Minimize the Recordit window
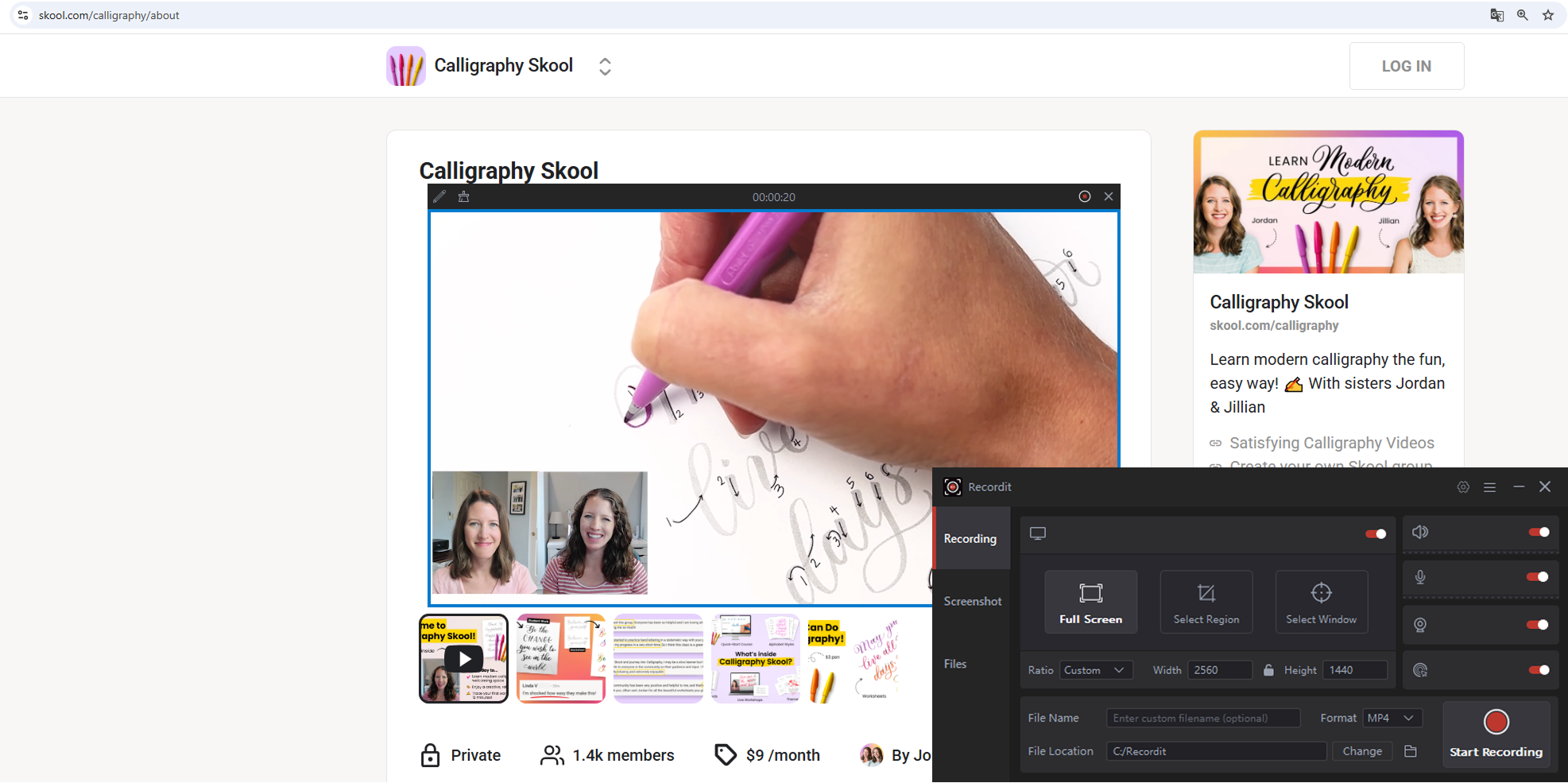 1519,486
